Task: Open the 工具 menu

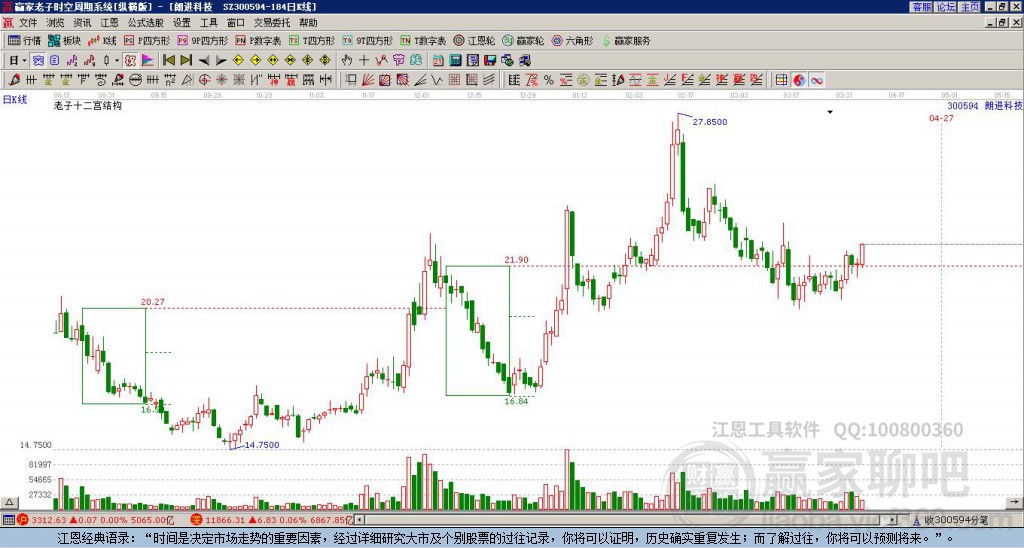Action: [x=208, y=23]
